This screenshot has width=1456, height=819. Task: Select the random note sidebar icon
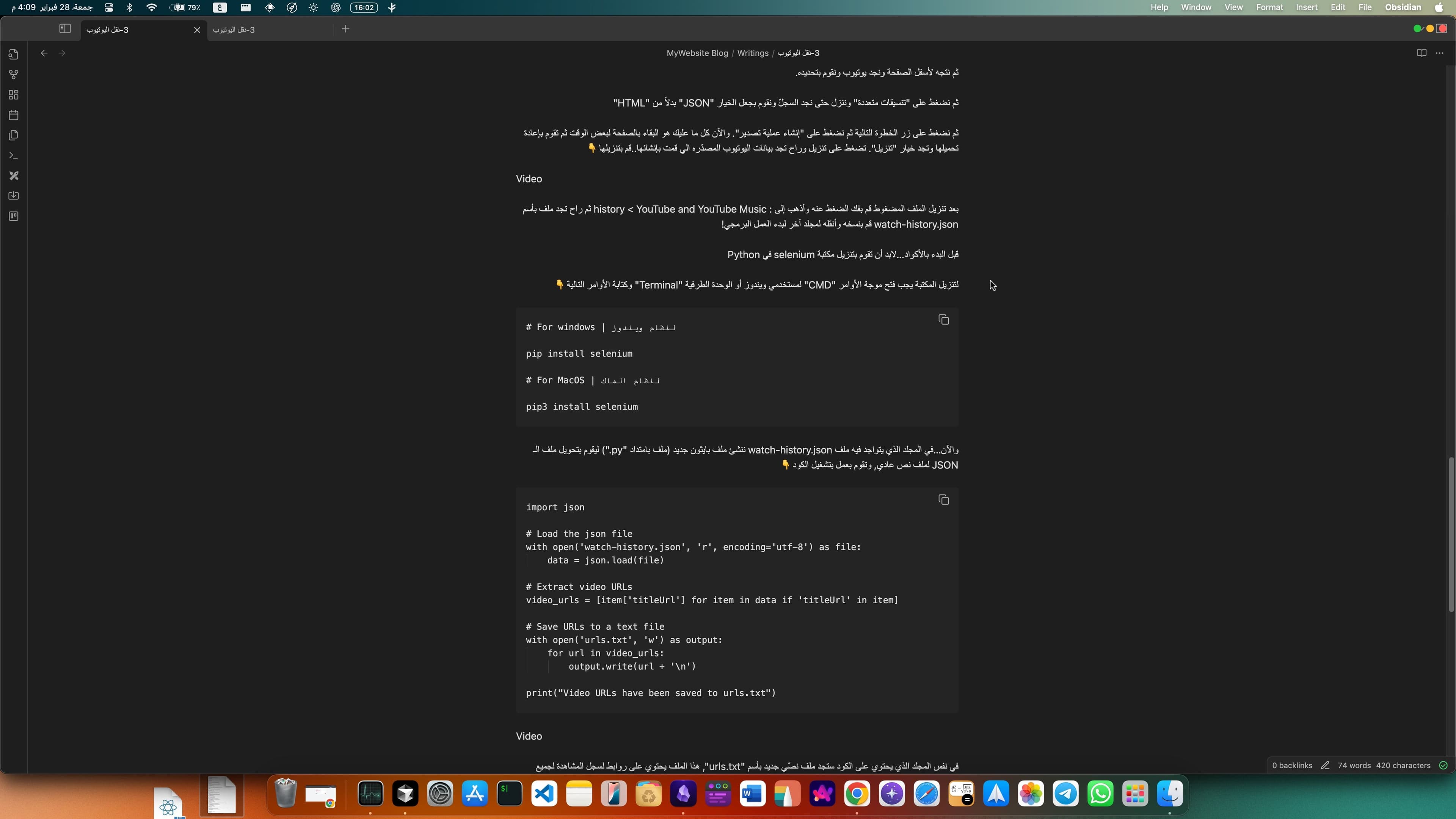(14, 175)
